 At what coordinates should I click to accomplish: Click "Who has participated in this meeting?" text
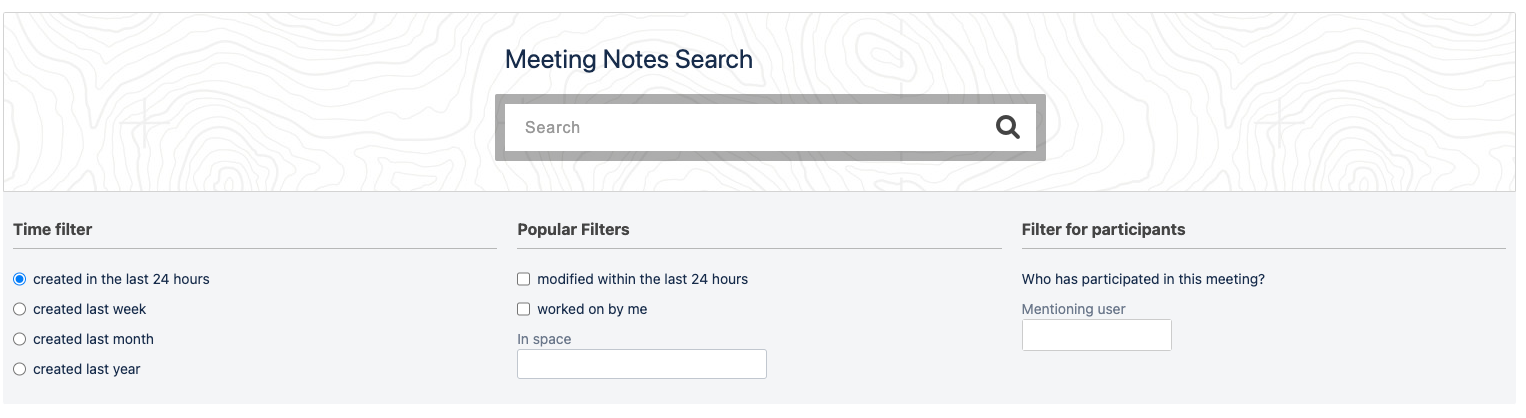pyautogui.click(x=1143, y=279)
